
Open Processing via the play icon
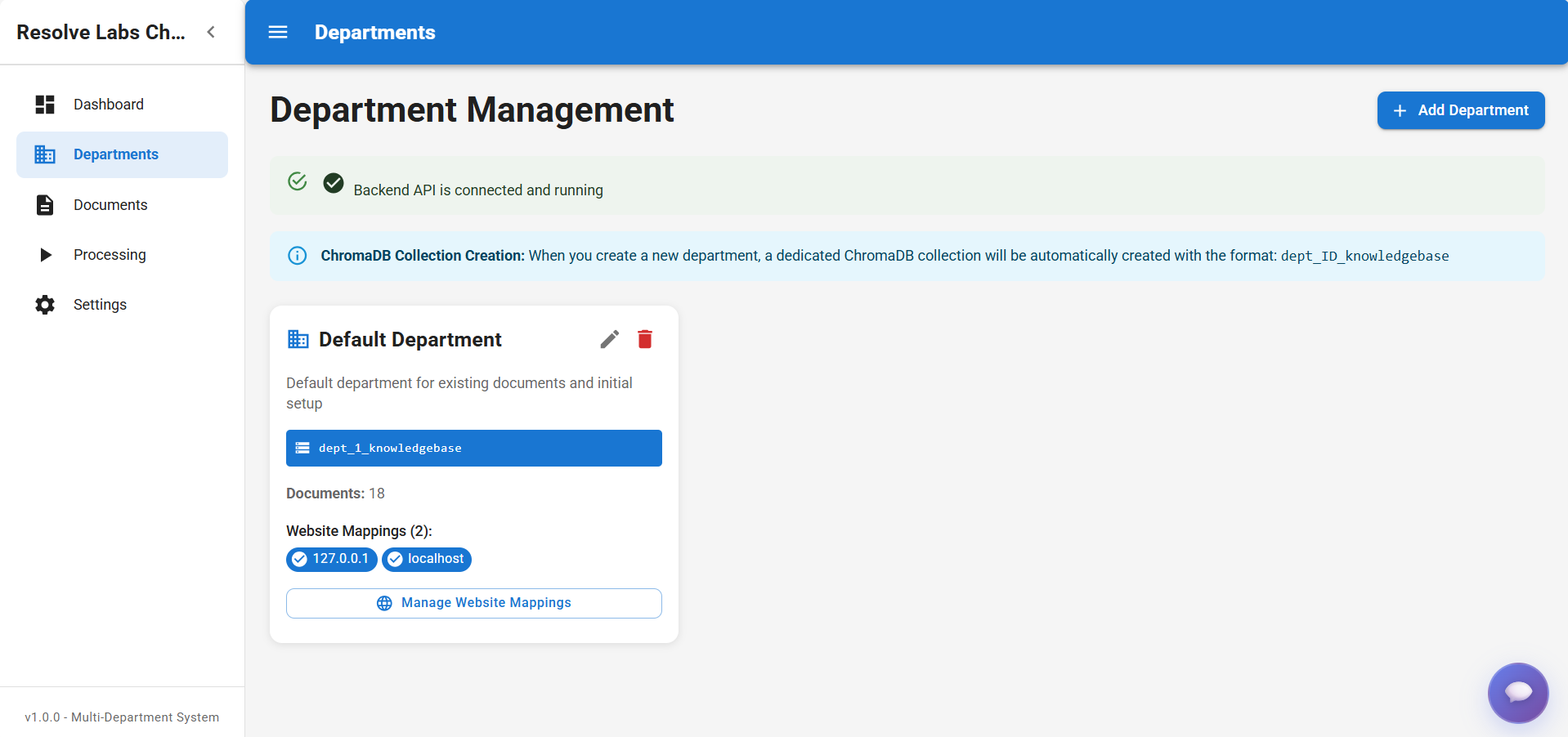(44, 254)
